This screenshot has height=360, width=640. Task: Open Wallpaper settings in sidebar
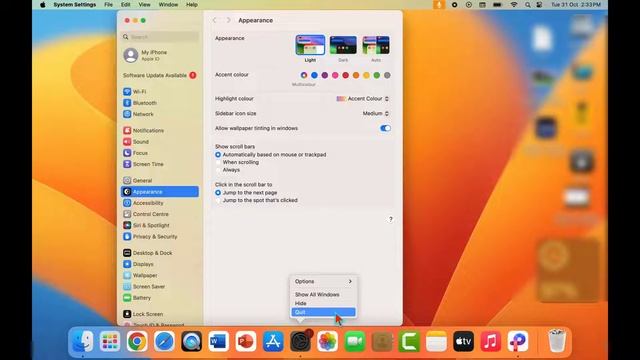tap(160, 275)
